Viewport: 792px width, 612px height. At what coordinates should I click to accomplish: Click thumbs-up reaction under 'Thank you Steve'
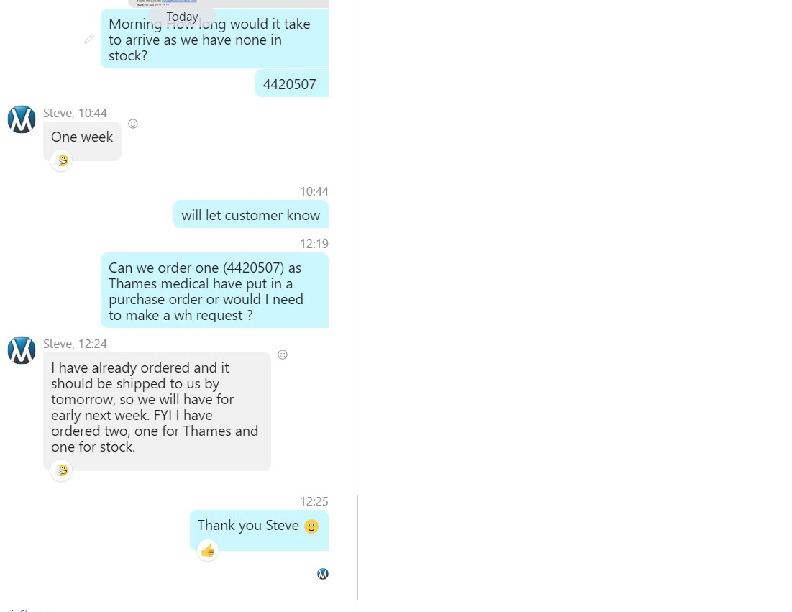[208, 551]
